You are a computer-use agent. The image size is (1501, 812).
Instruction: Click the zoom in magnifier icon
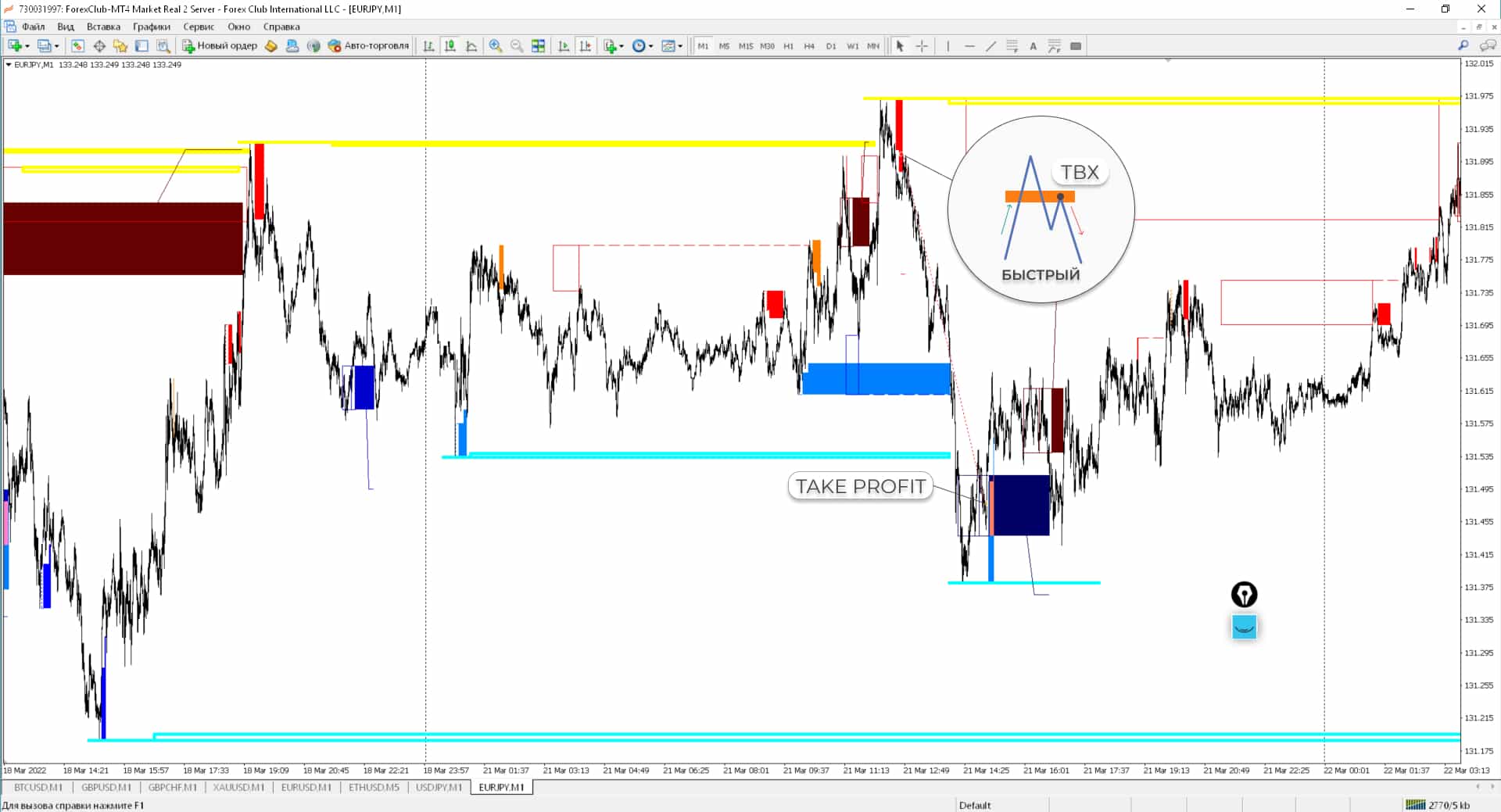495,46
